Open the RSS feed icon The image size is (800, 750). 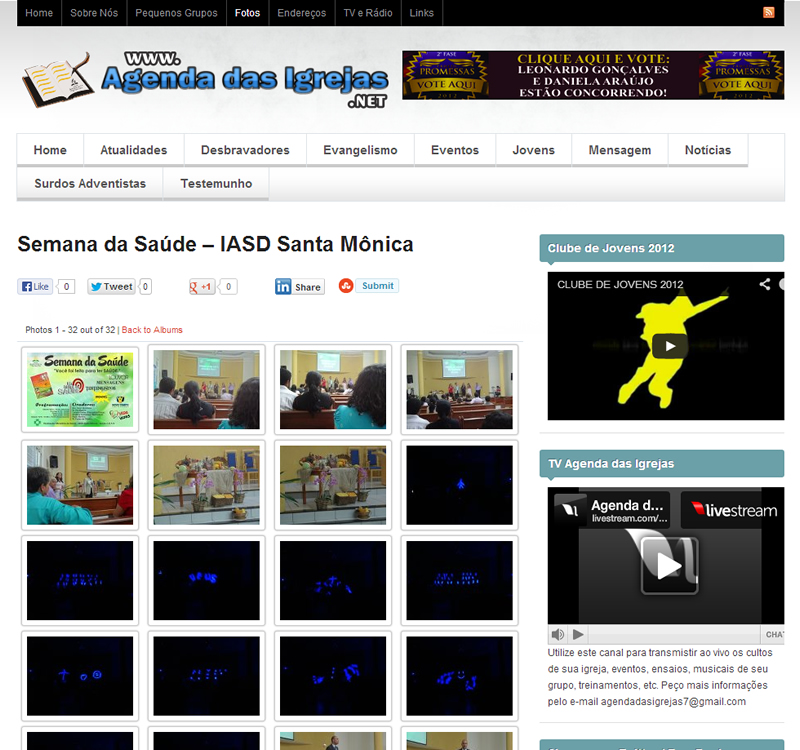pyautogui.click(x=768, y=12)
